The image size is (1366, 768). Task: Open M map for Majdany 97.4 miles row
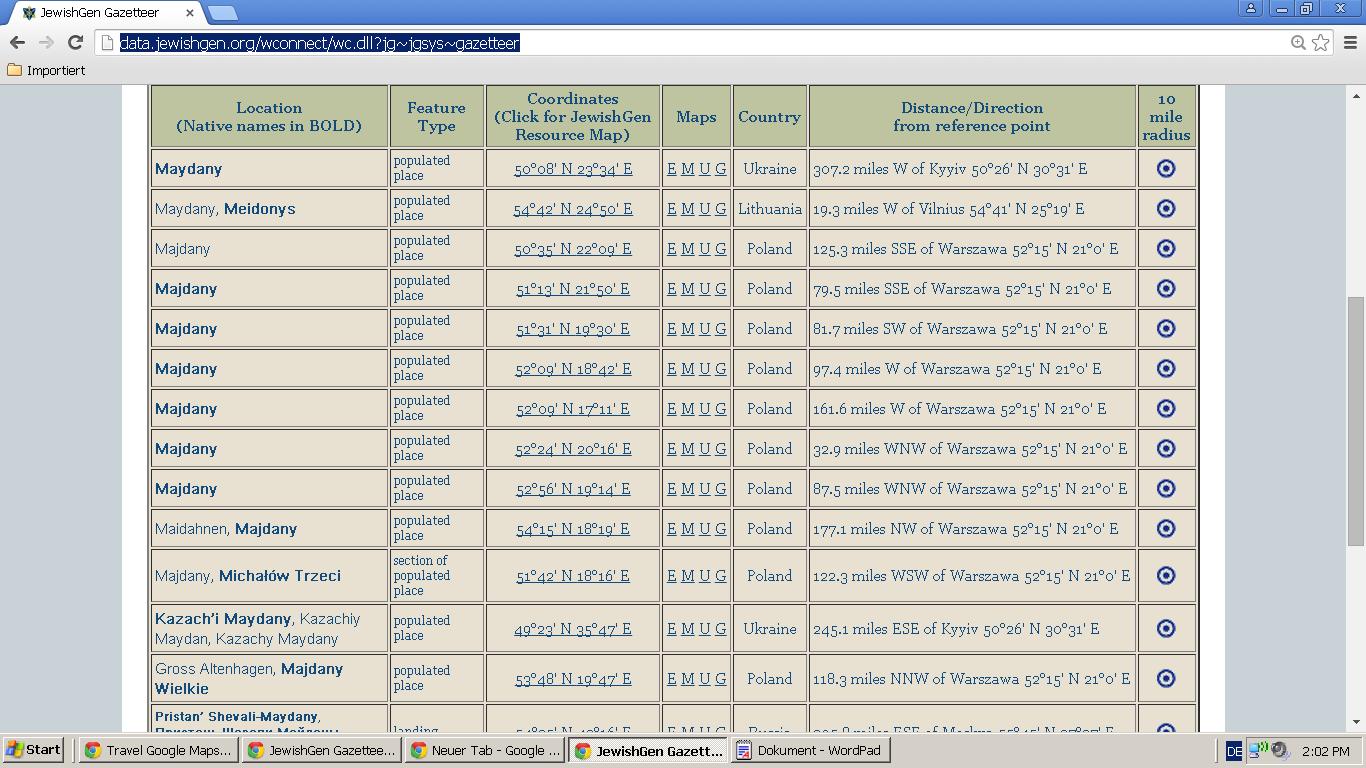[688, 369]
